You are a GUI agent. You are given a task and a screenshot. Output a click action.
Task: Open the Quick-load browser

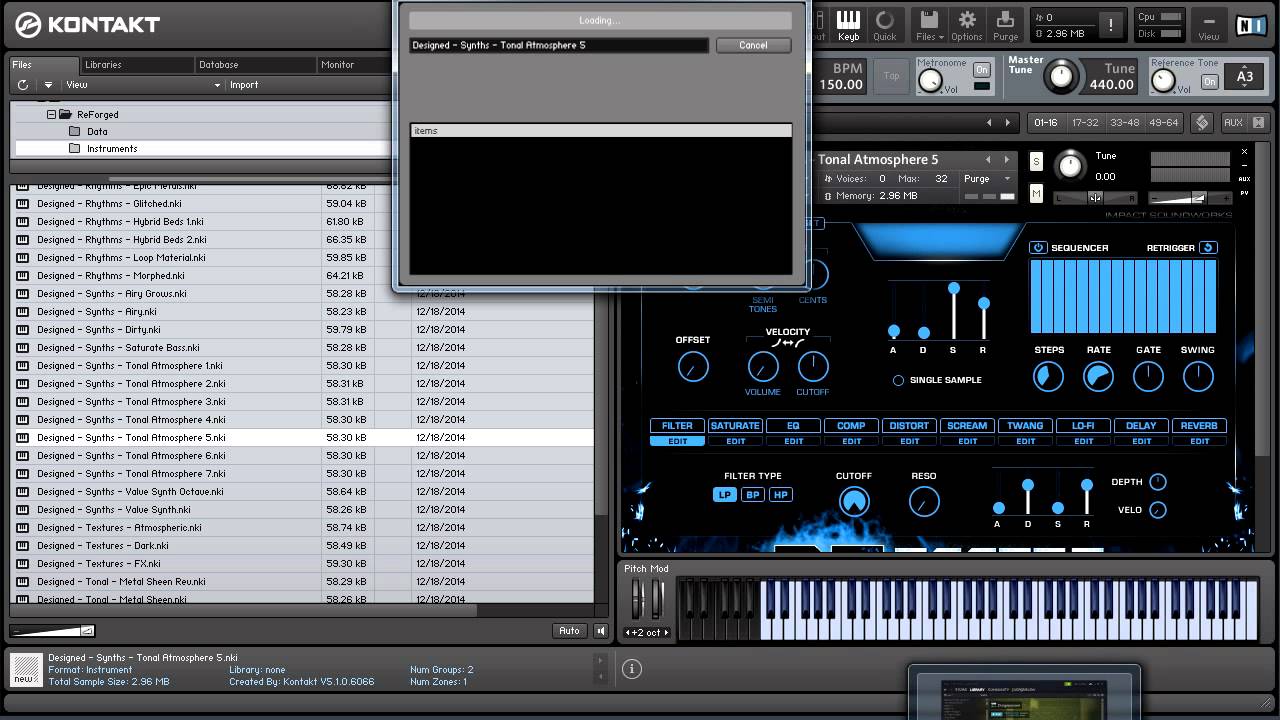pyautogui.click(x=885, y=25)
